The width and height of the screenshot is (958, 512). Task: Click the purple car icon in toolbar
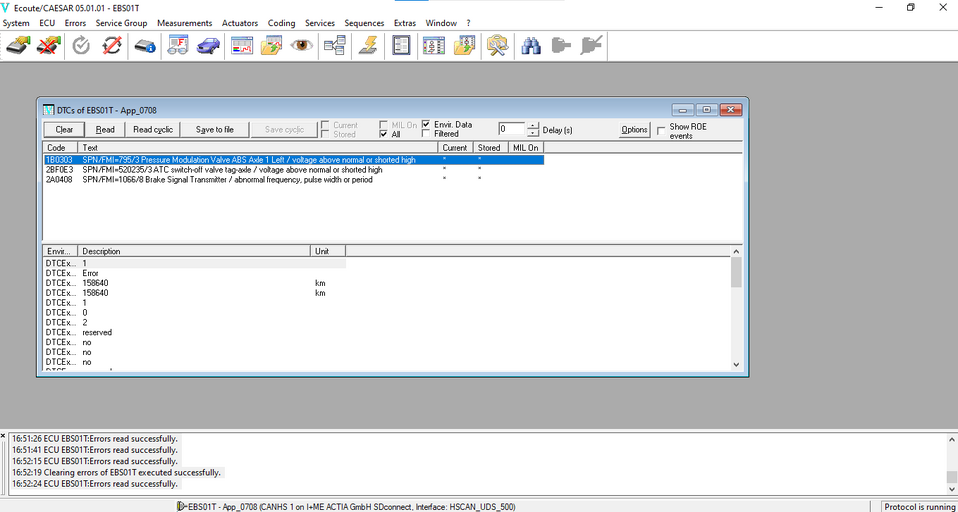(208, 46)
